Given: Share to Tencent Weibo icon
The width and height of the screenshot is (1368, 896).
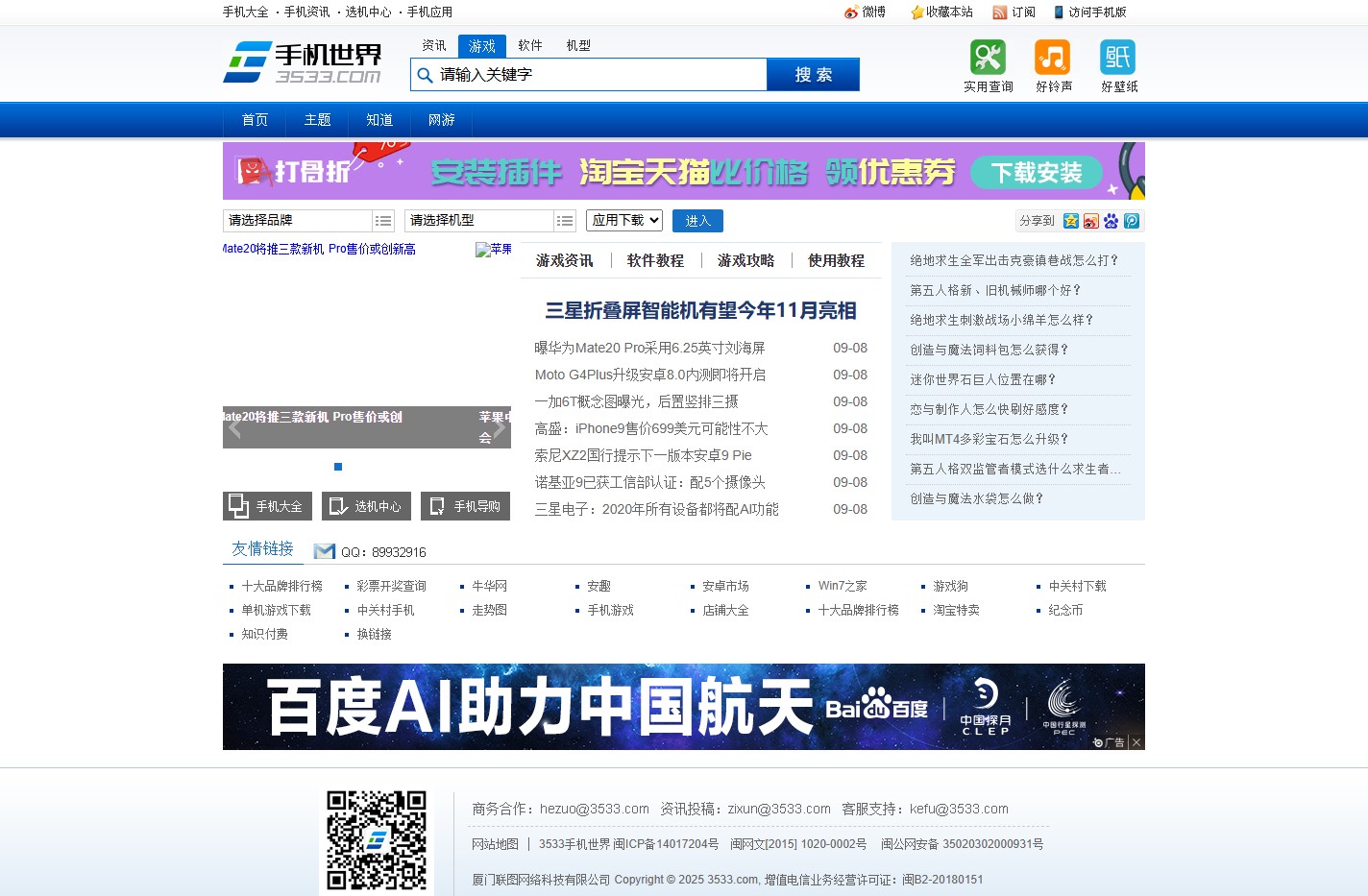Looking at the screenshot, I should (1132, 221).
